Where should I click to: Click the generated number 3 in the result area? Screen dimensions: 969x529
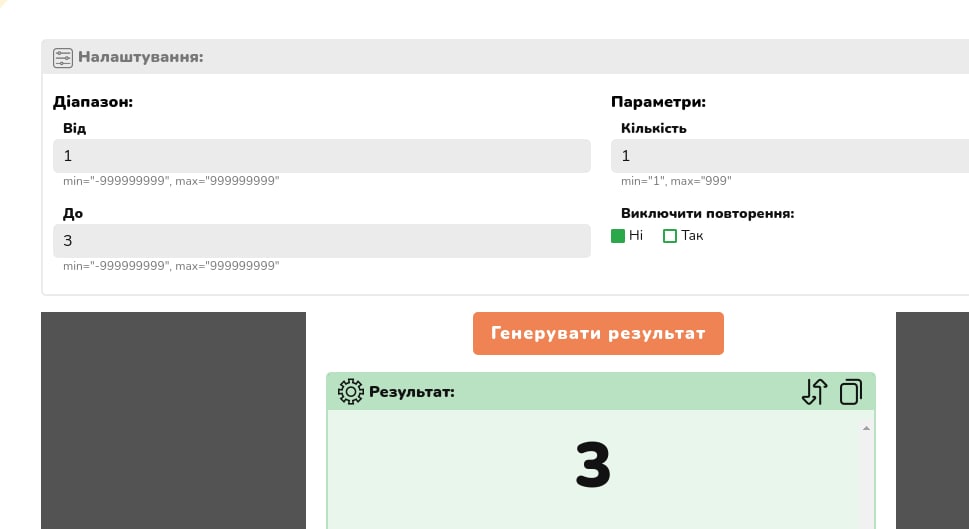point(593,465)
